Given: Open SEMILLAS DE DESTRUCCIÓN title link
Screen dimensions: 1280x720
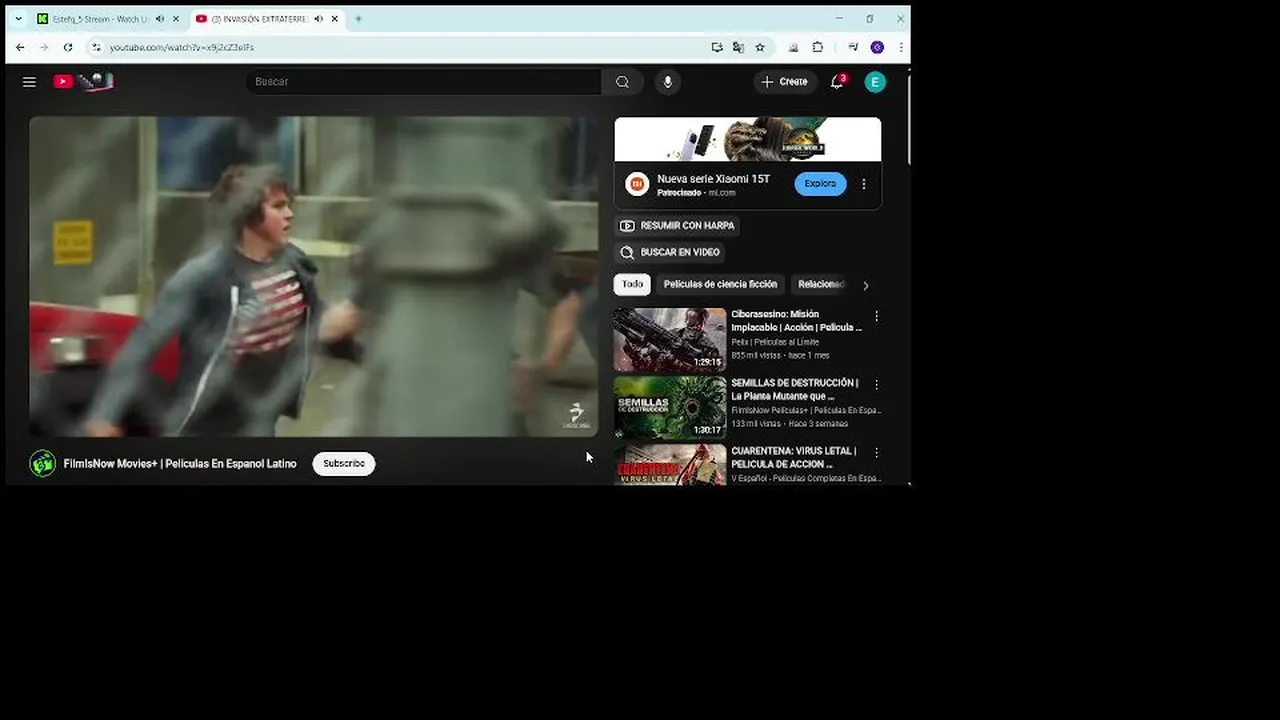Looking at the screenshot, I should click(x=795, y=389).
